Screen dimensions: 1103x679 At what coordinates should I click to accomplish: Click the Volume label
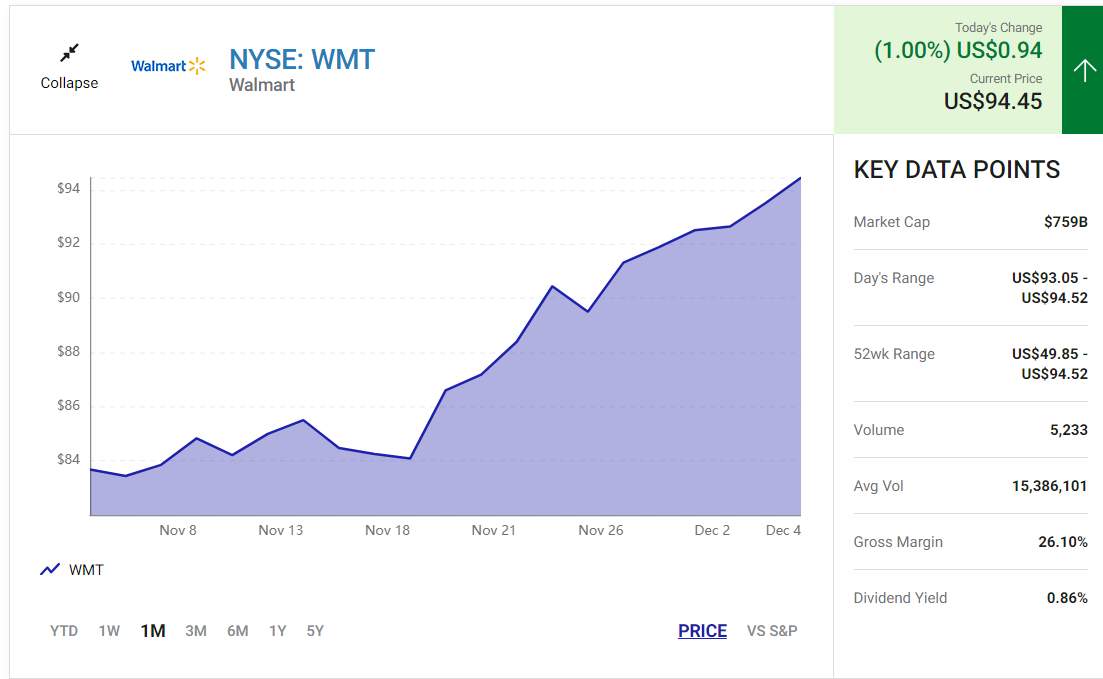click(879, 430)
